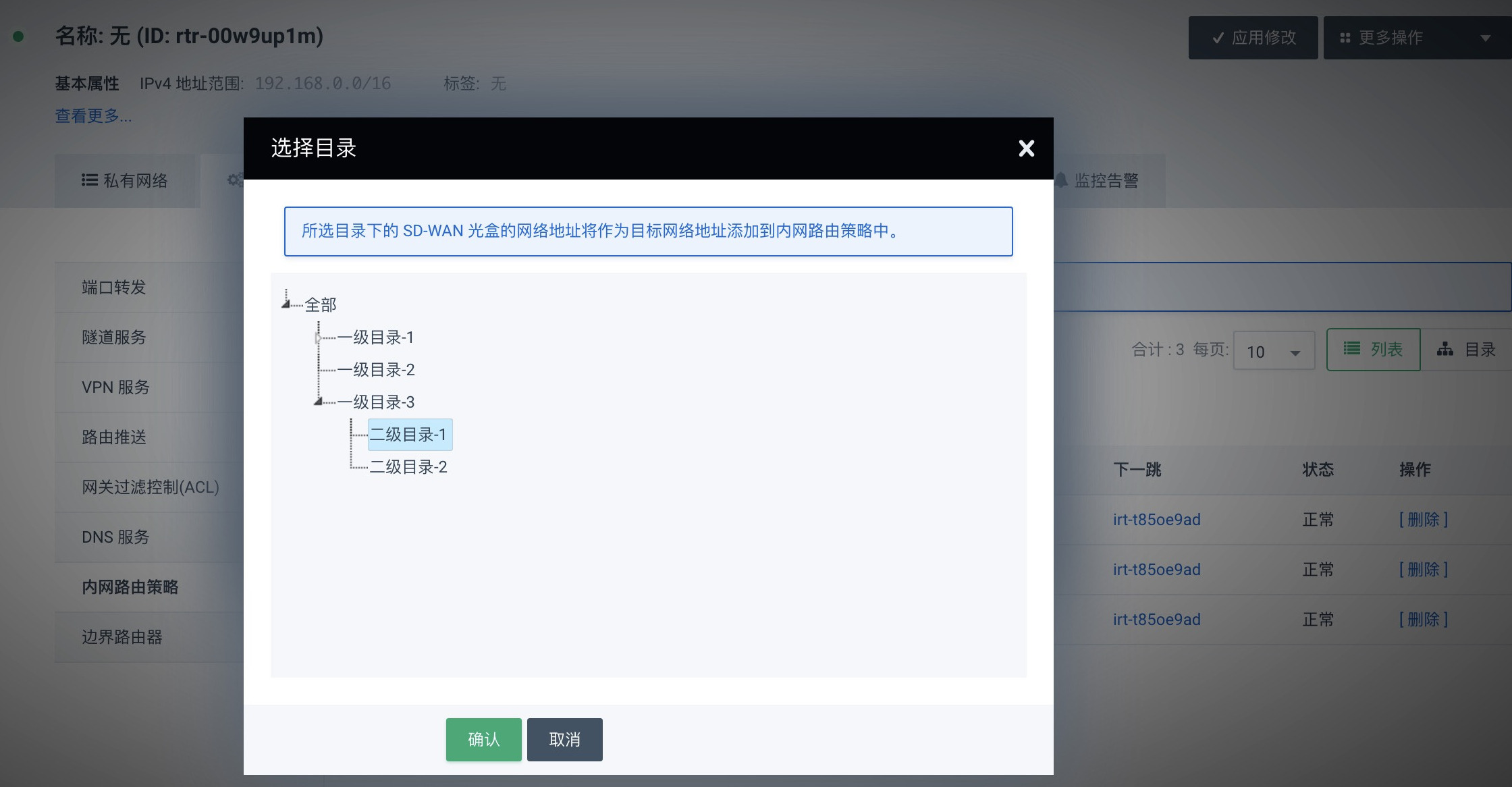Switch to 私有网络 tab
This screenshot has height=787, width=1512.
125,181
